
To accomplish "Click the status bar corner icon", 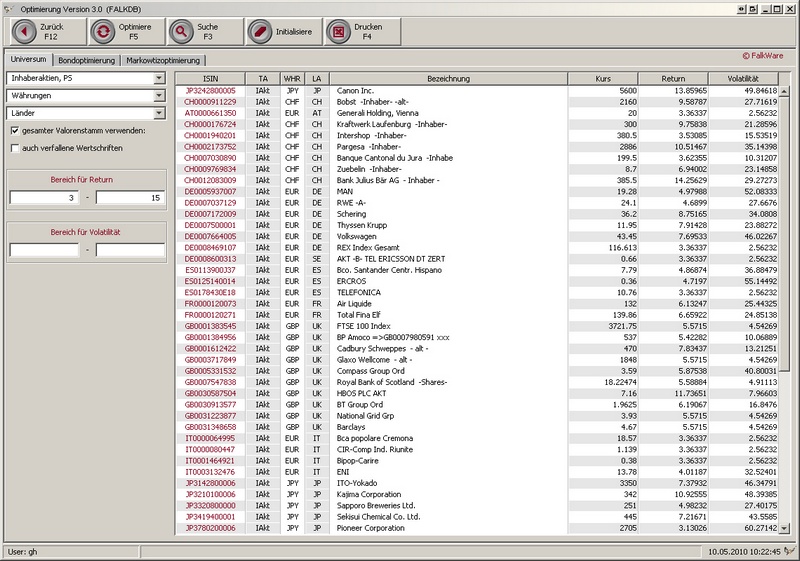I will coord(790,551).
